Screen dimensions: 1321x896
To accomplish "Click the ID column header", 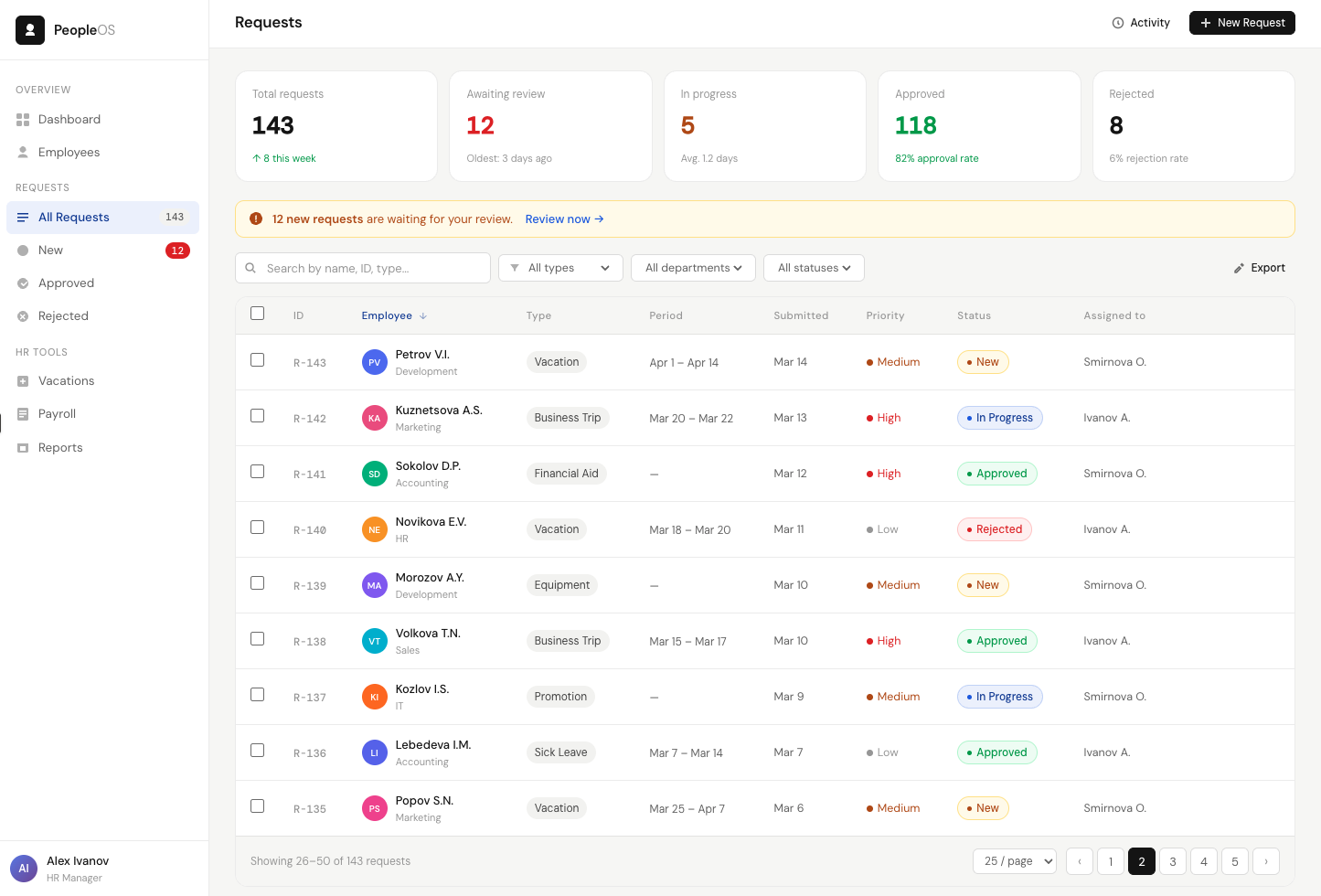I will 298,315.
